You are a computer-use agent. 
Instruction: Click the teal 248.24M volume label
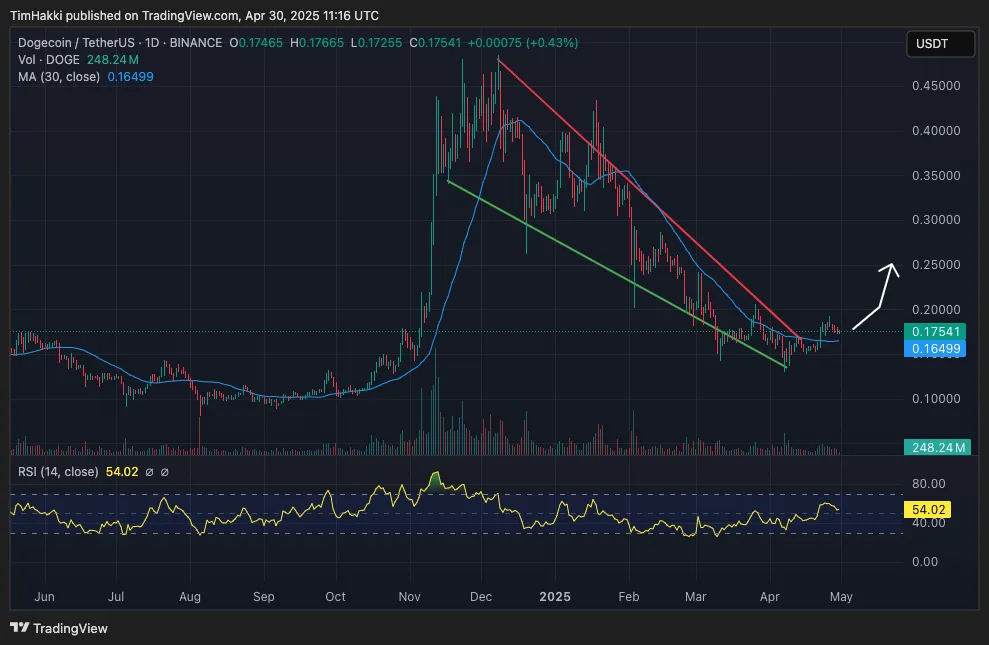[x=936, y=447]
